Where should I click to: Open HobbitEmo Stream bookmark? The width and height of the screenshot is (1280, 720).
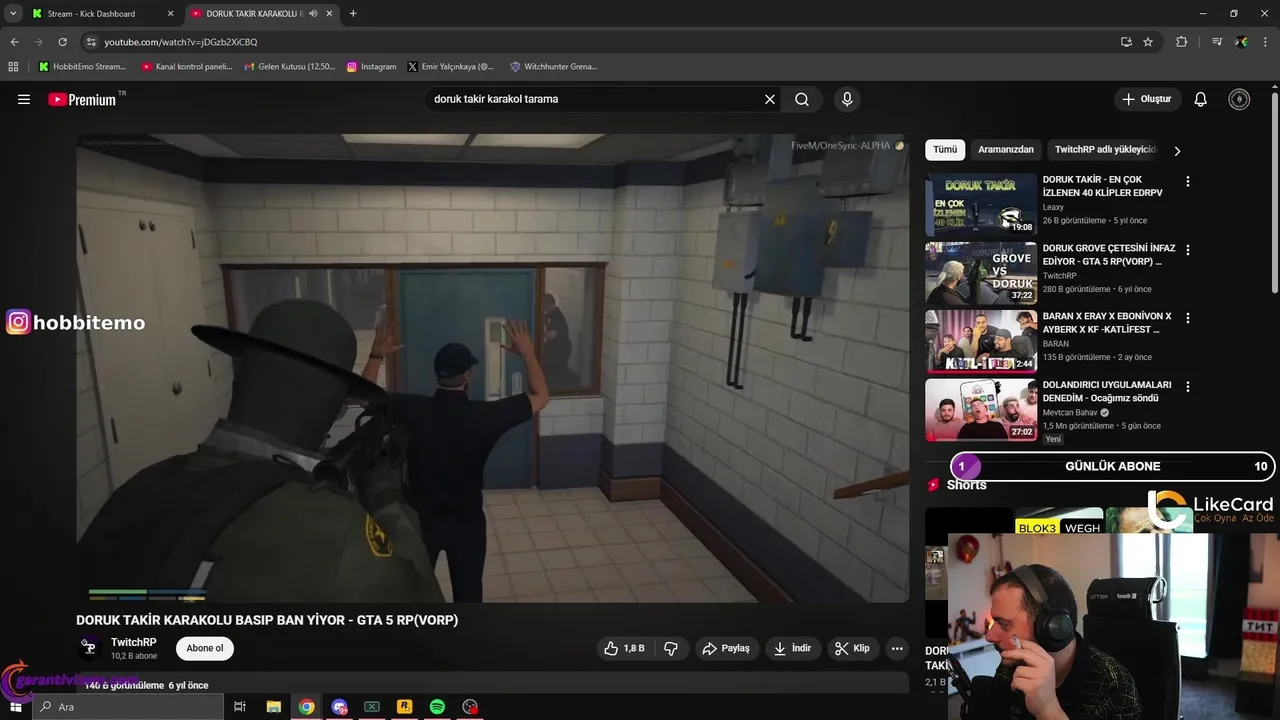[x=82, y=66]
